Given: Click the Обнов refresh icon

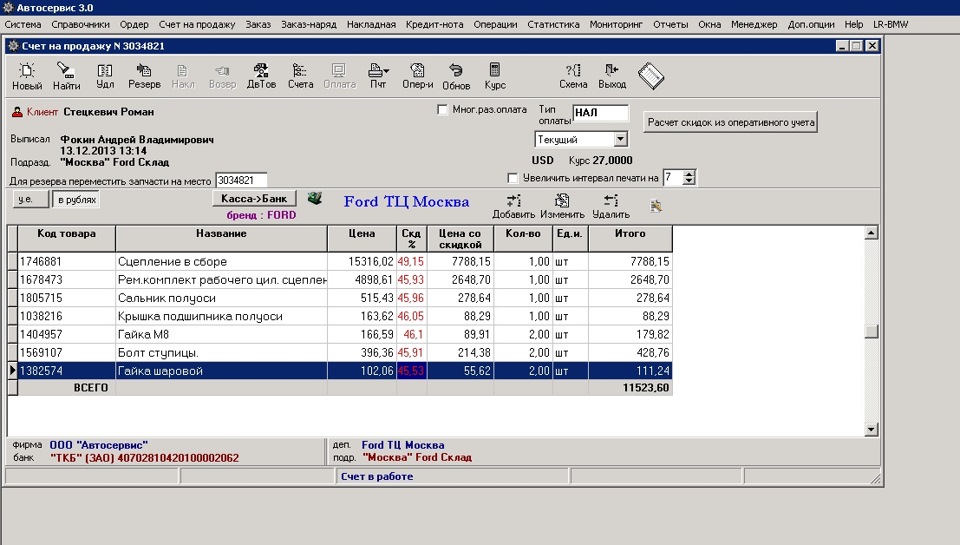Looking at the screenshot, I should pos(456,77).
